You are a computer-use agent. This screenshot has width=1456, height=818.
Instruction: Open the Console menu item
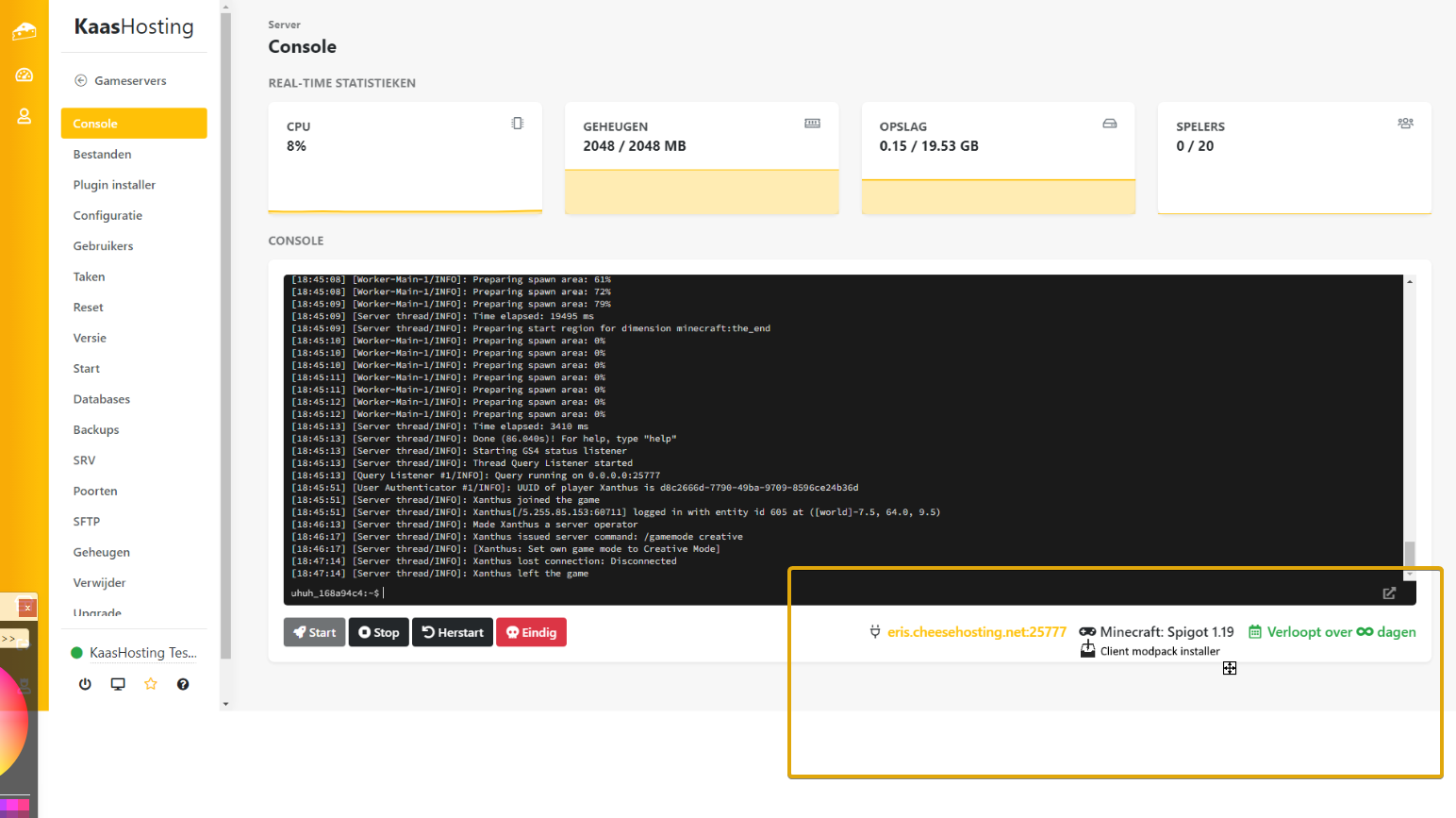[x=134, y=124]
